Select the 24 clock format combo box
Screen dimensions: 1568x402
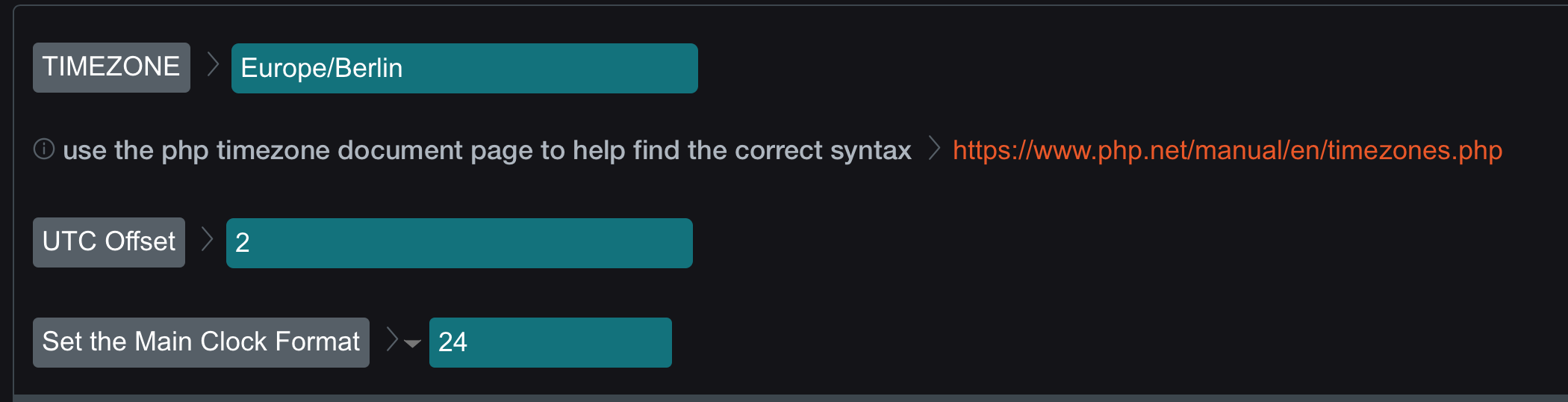(550, 342)
